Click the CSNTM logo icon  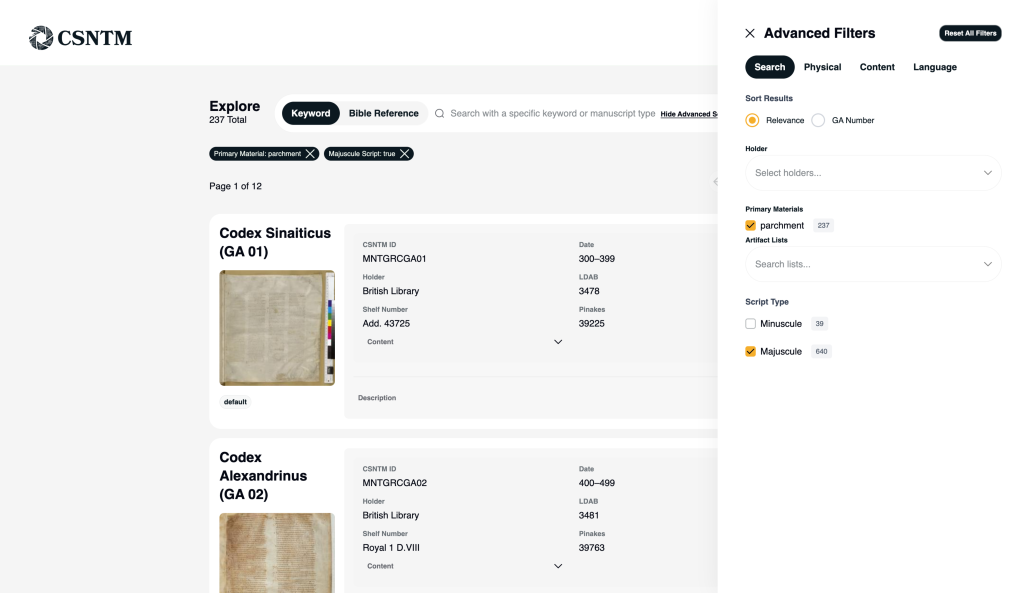(x=41, y=38)
